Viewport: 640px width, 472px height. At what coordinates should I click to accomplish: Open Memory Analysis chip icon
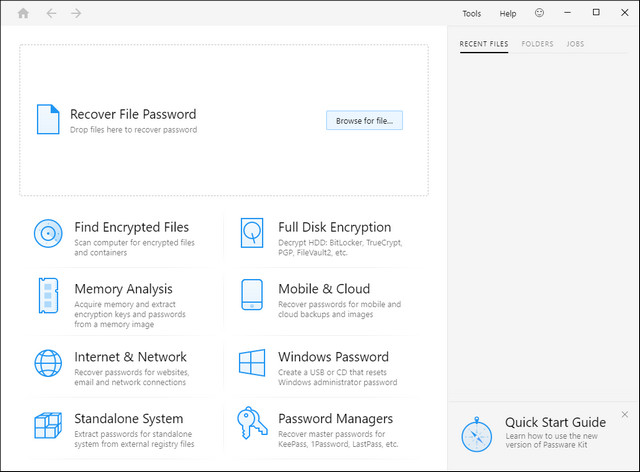coord(48,296)
